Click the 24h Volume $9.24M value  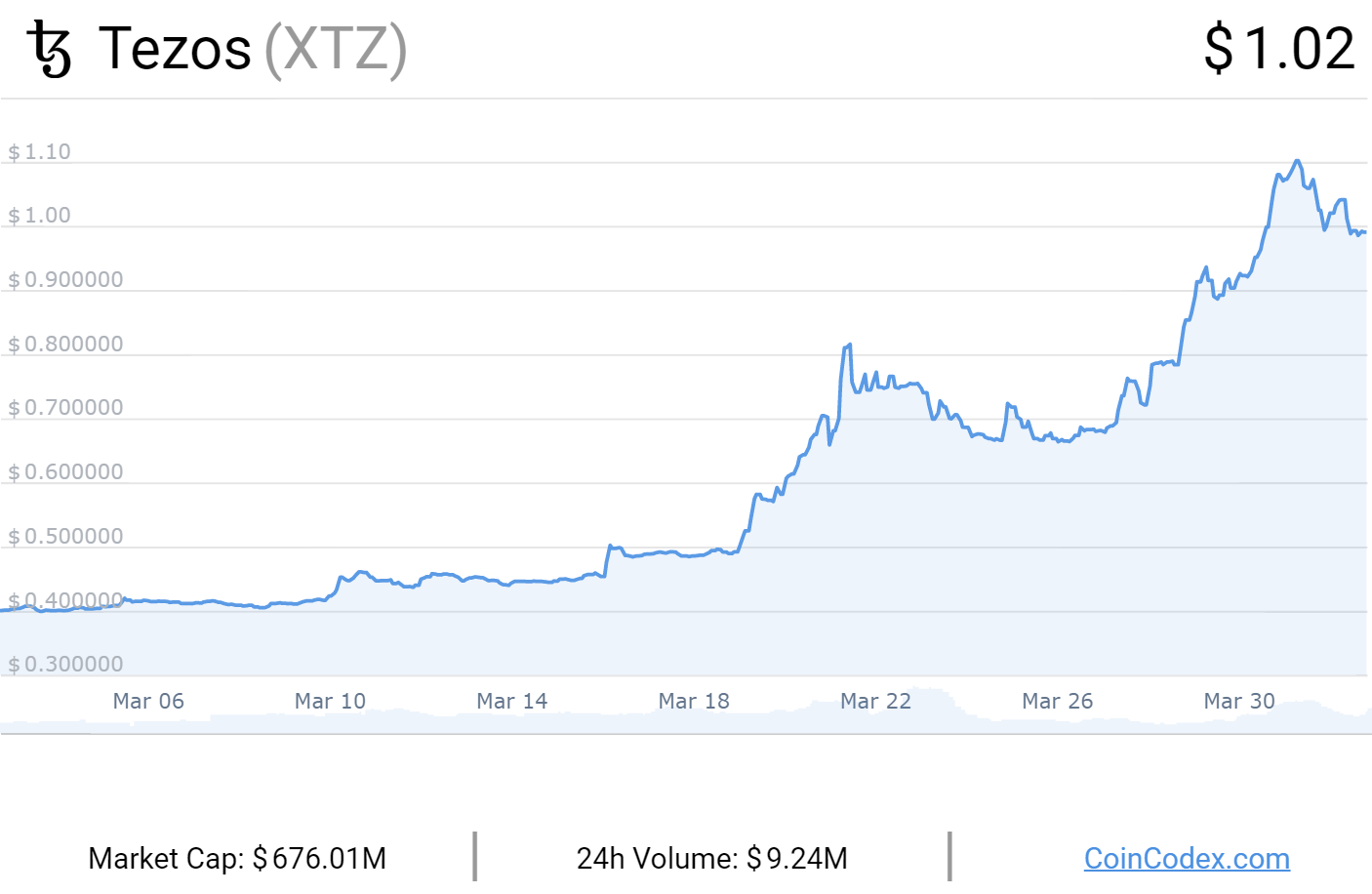pos(711,859)
